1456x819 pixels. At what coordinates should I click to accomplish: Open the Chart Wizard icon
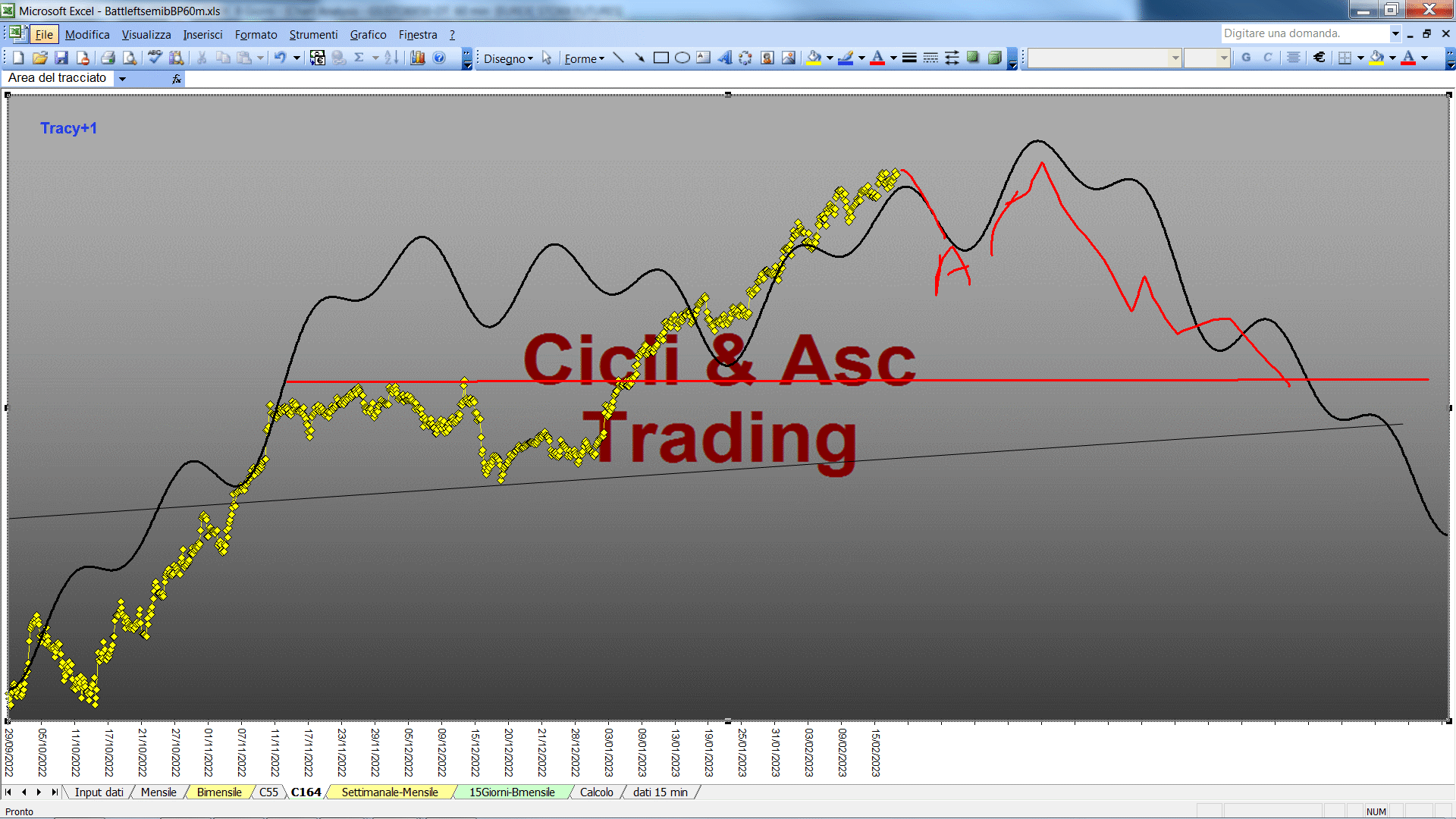[x=418, y=58]
